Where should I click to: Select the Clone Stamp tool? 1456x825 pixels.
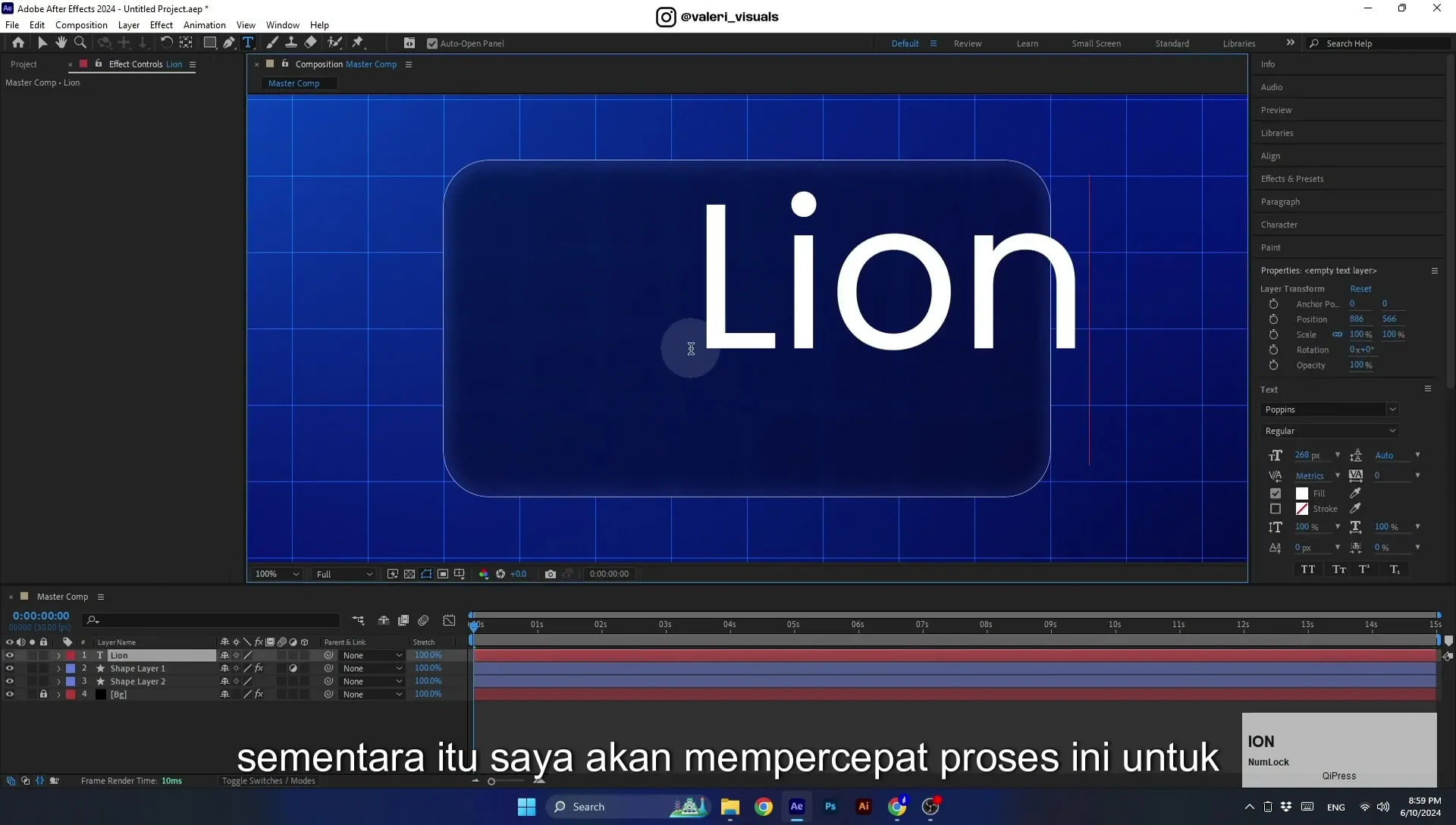(x=291, y=43)
